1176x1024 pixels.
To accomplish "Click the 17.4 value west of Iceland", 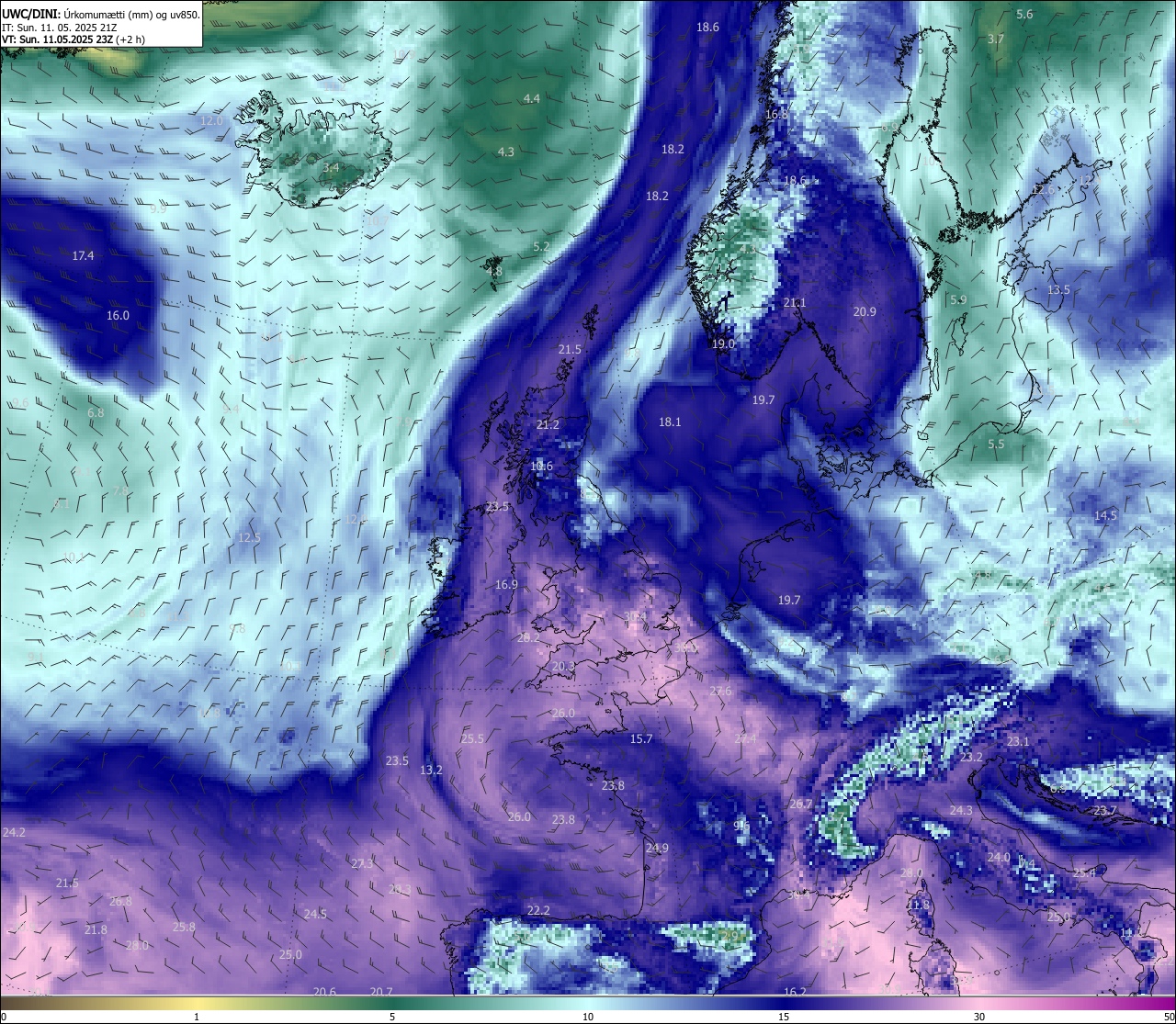I will coord(83,255).
